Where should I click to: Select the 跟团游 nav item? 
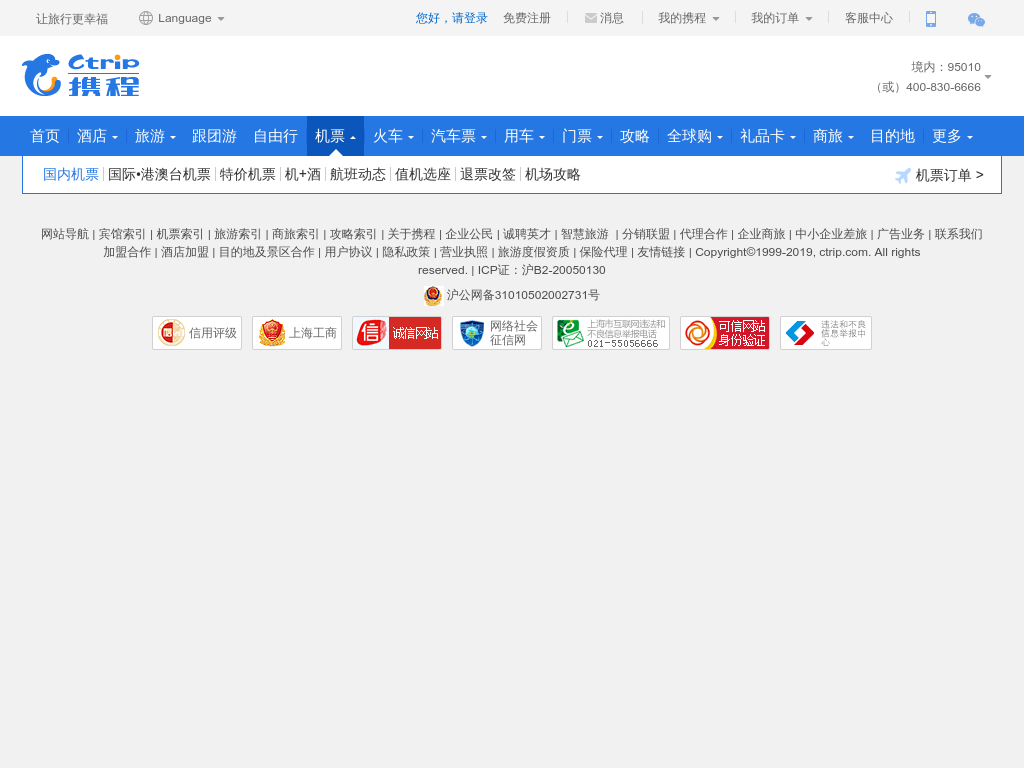214,136
